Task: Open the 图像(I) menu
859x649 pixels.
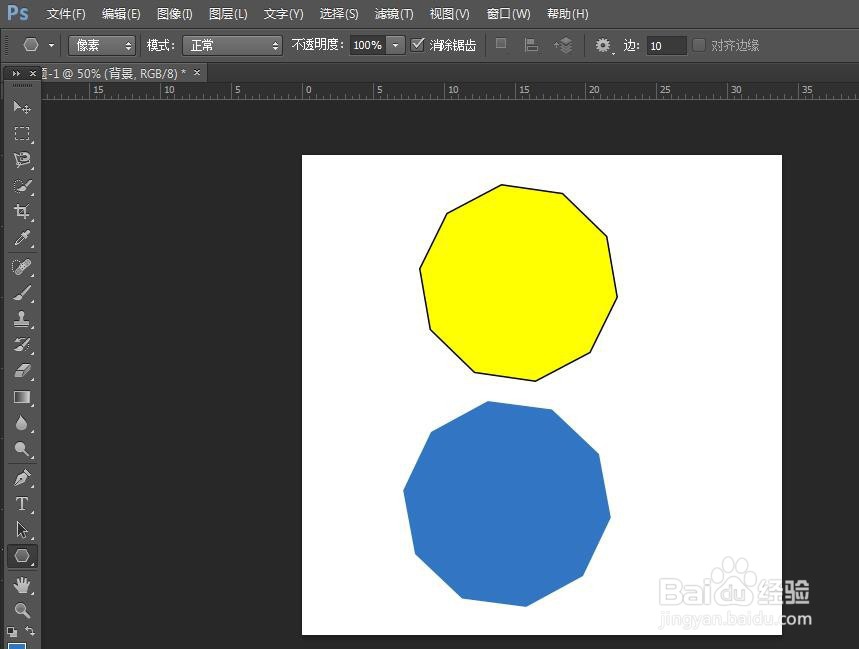Action: pos(174,14)
